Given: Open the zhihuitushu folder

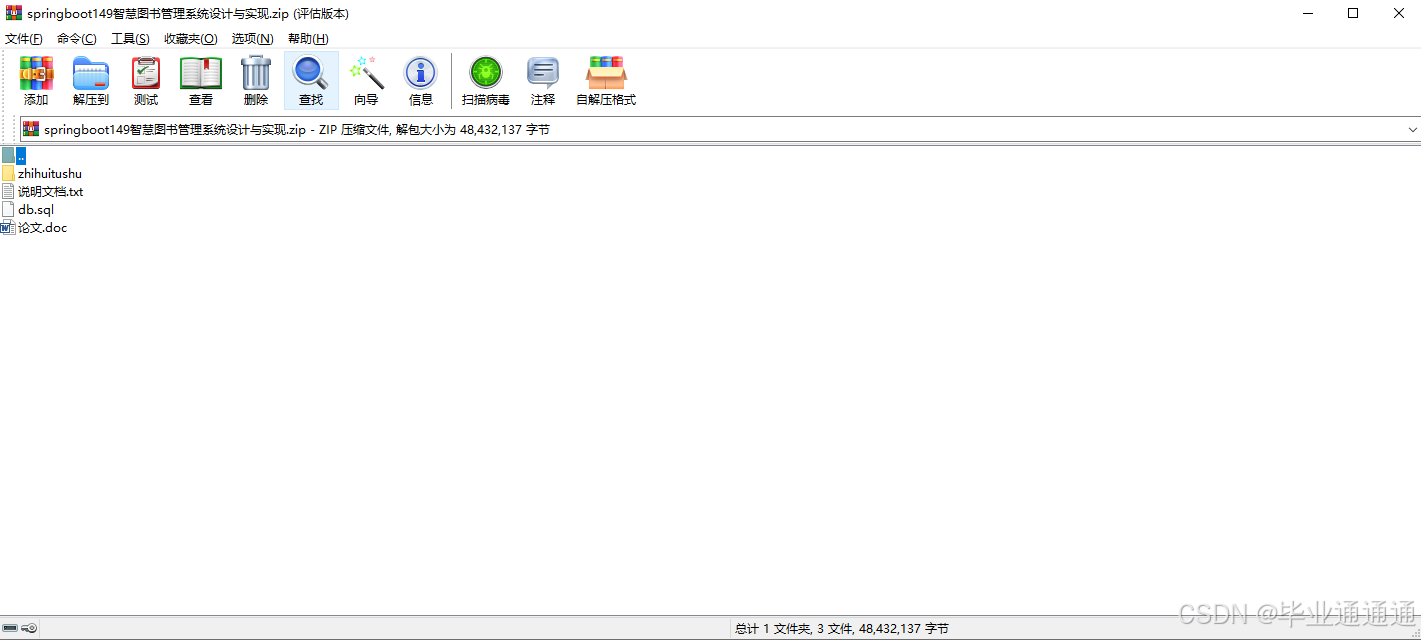Looking at the screenshot, I should (49, 172).
